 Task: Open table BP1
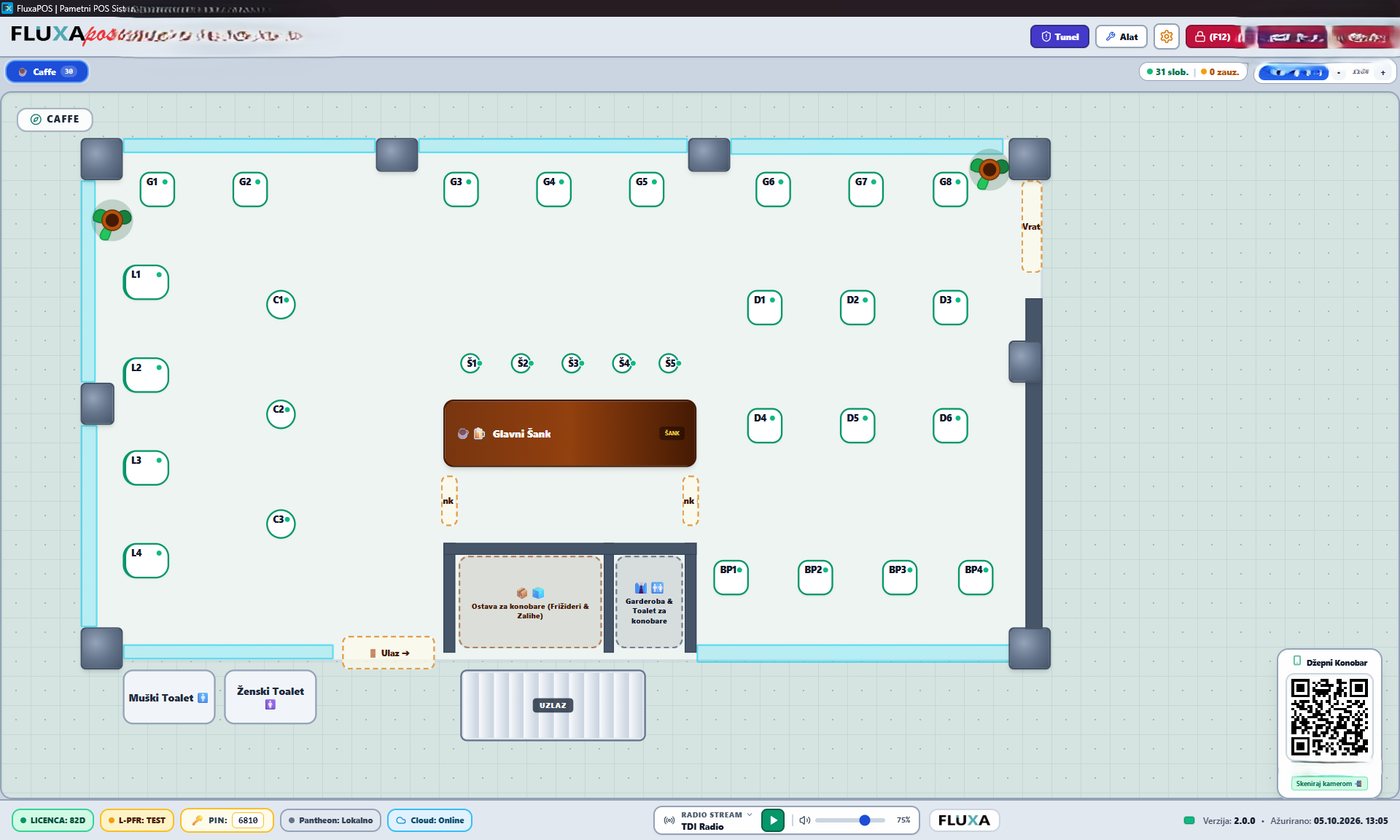pyautogui.click(x=731, y=577)
